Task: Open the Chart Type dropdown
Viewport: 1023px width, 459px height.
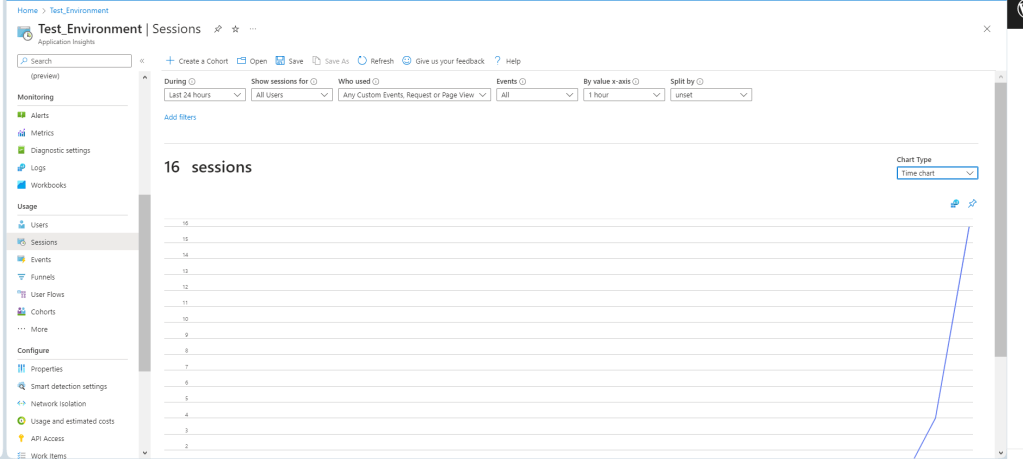Action: pos(937,173)
